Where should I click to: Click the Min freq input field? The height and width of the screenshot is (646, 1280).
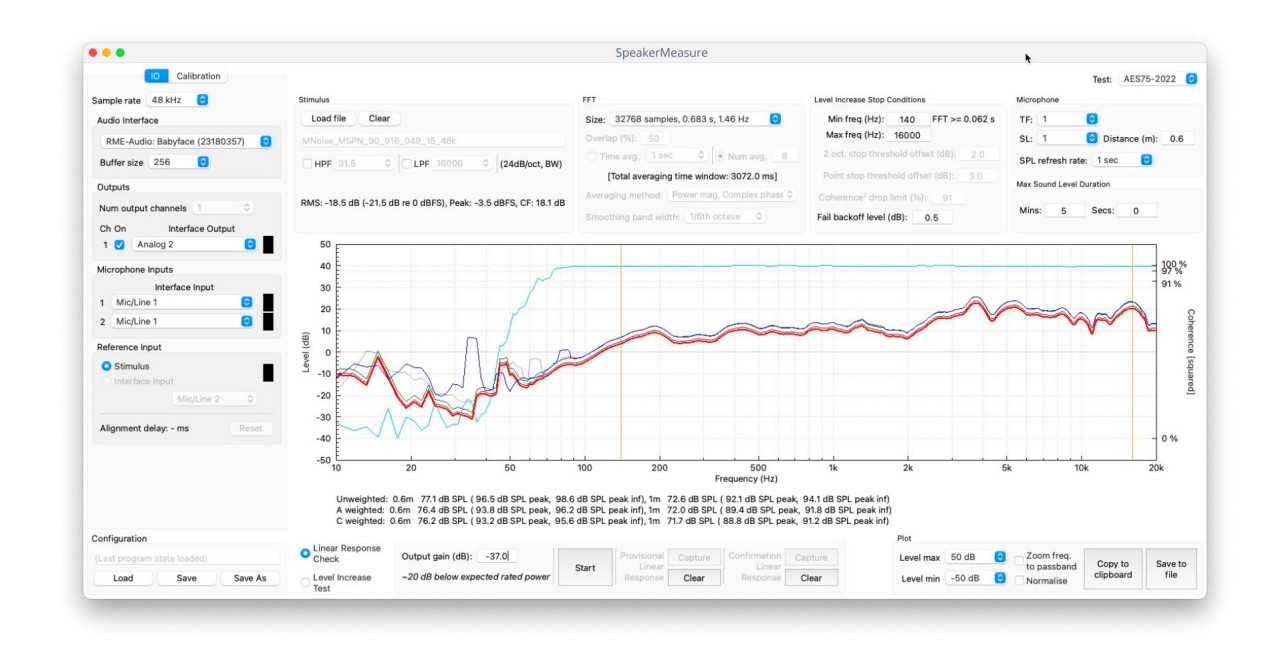click(908, 120)
